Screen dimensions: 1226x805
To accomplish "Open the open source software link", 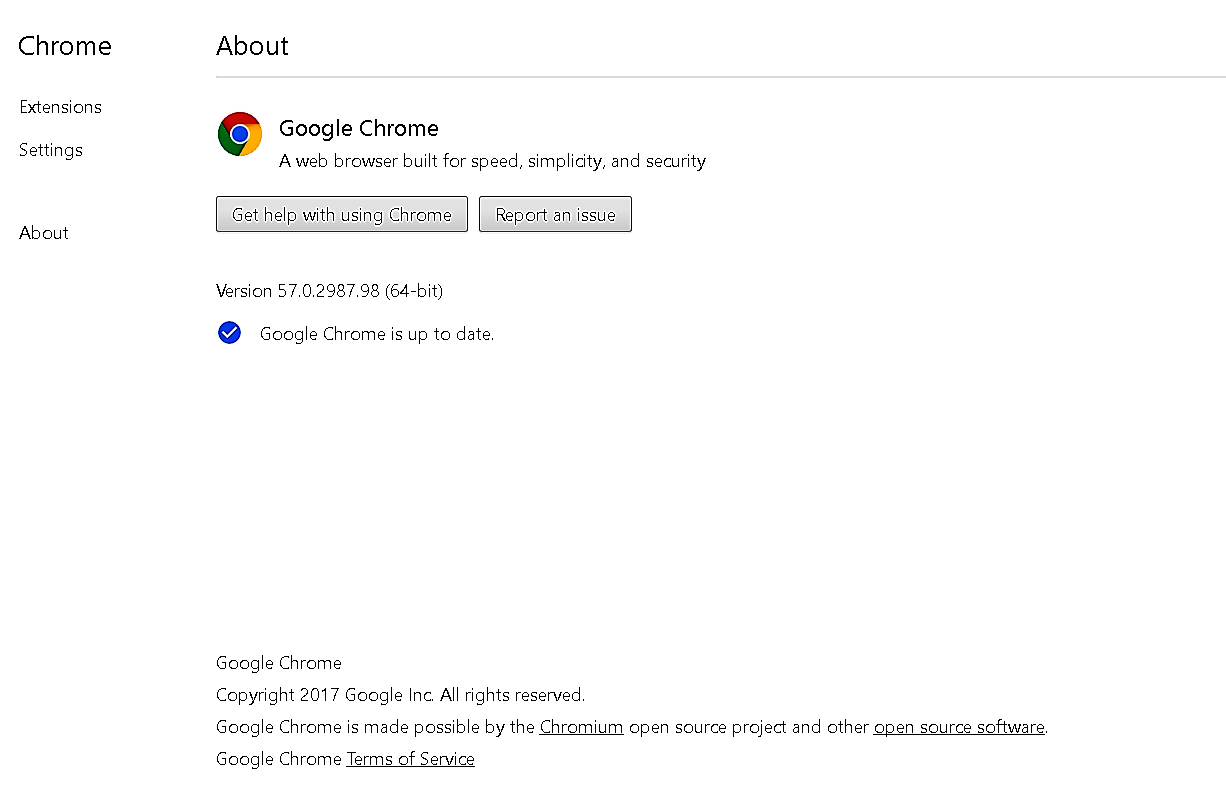I will [x=959, y=727].
